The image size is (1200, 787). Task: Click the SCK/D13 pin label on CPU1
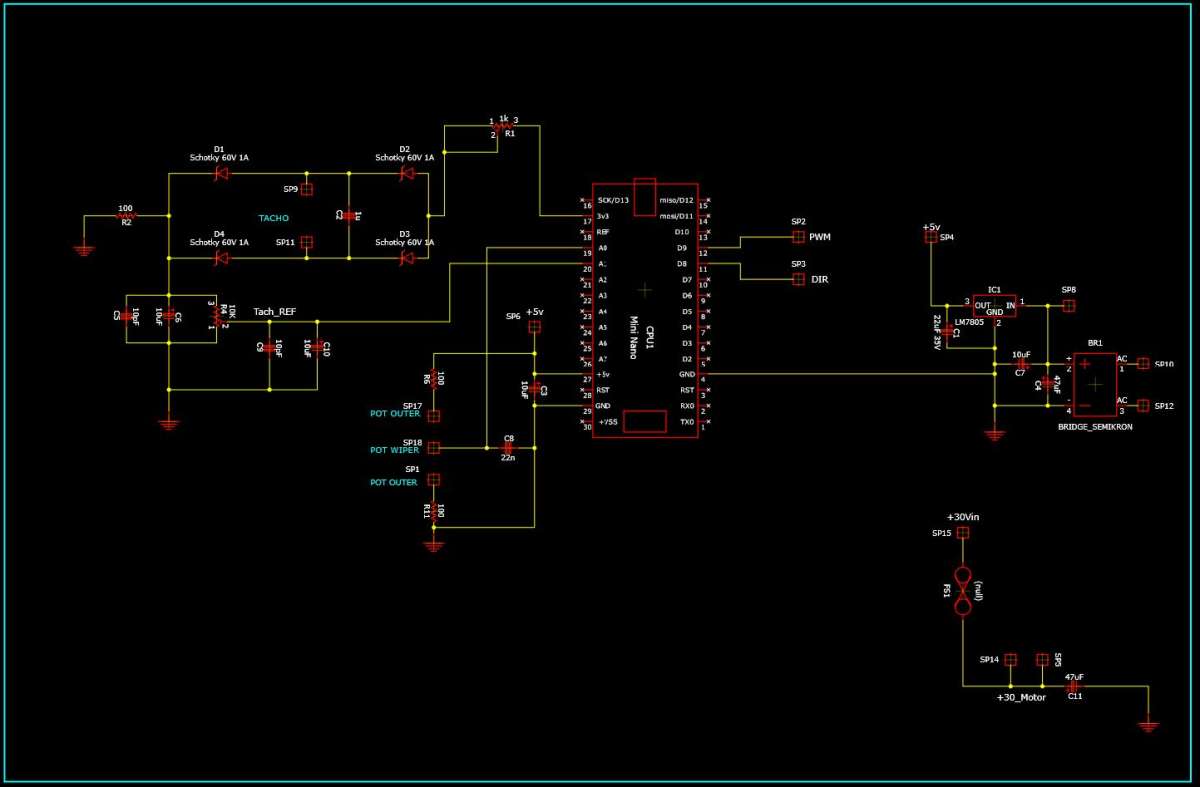coord(613,200)
